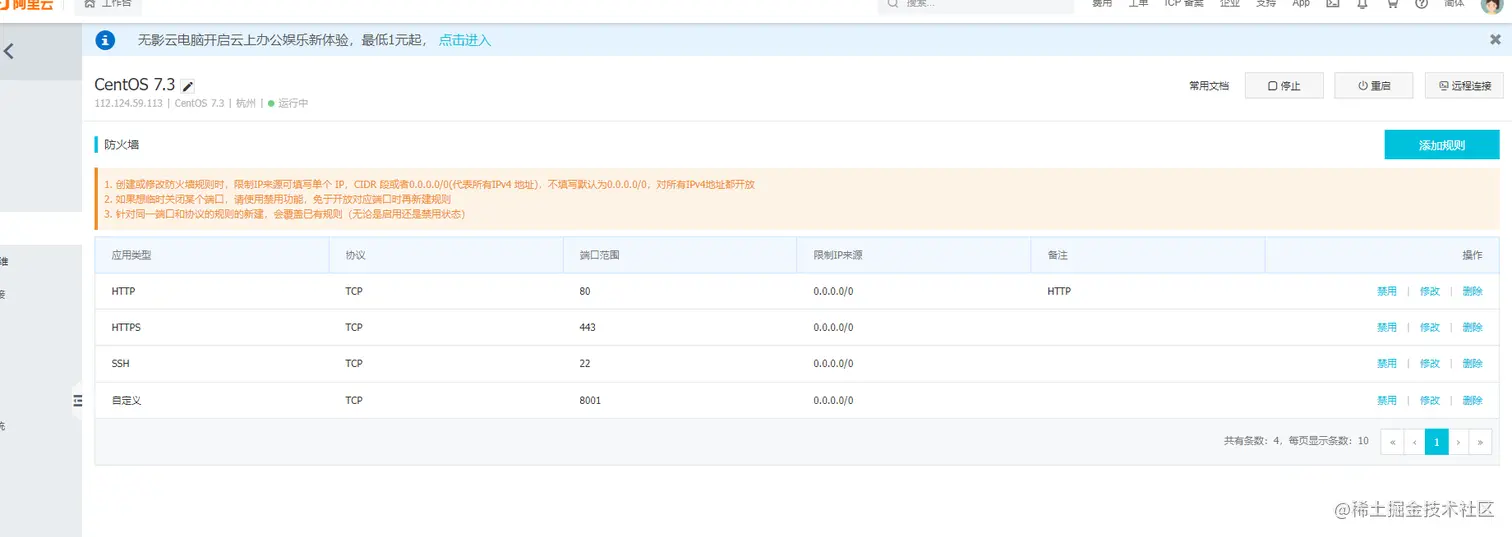Go to last page of pagination
This screenshot has width=1512, height=537.
[1481, 441]
